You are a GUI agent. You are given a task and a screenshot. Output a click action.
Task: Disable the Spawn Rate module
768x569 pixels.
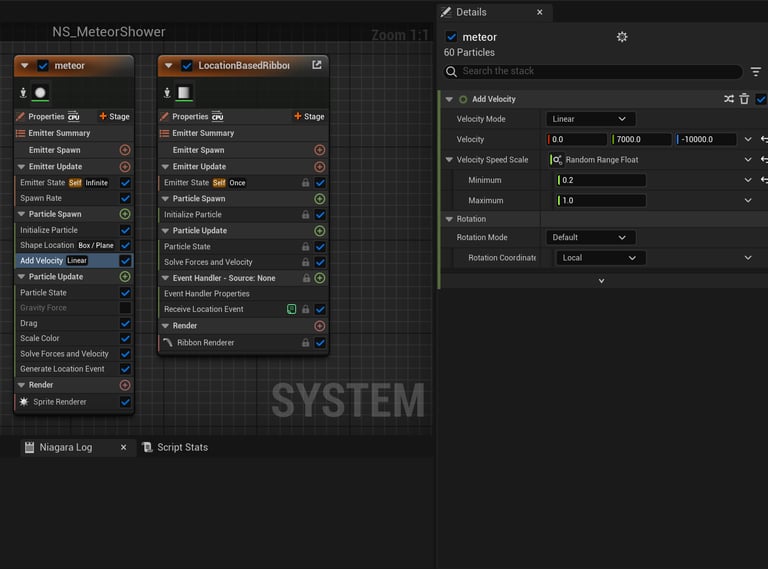pyautogui.click(x=125, y=198)
